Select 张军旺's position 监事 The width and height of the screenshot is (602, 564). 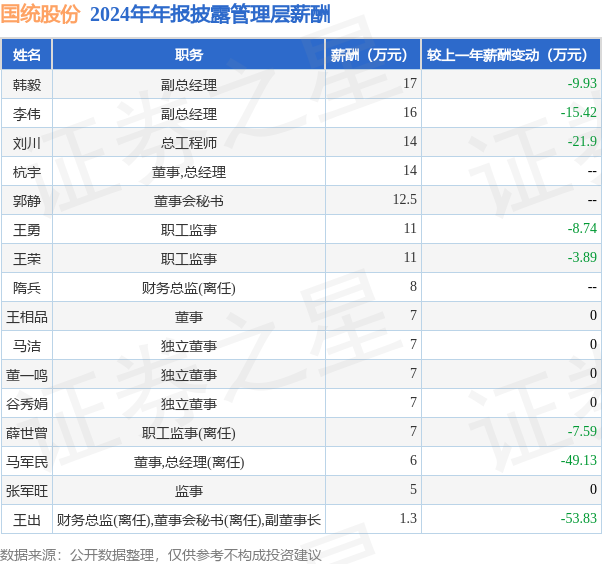coord(189,491)
